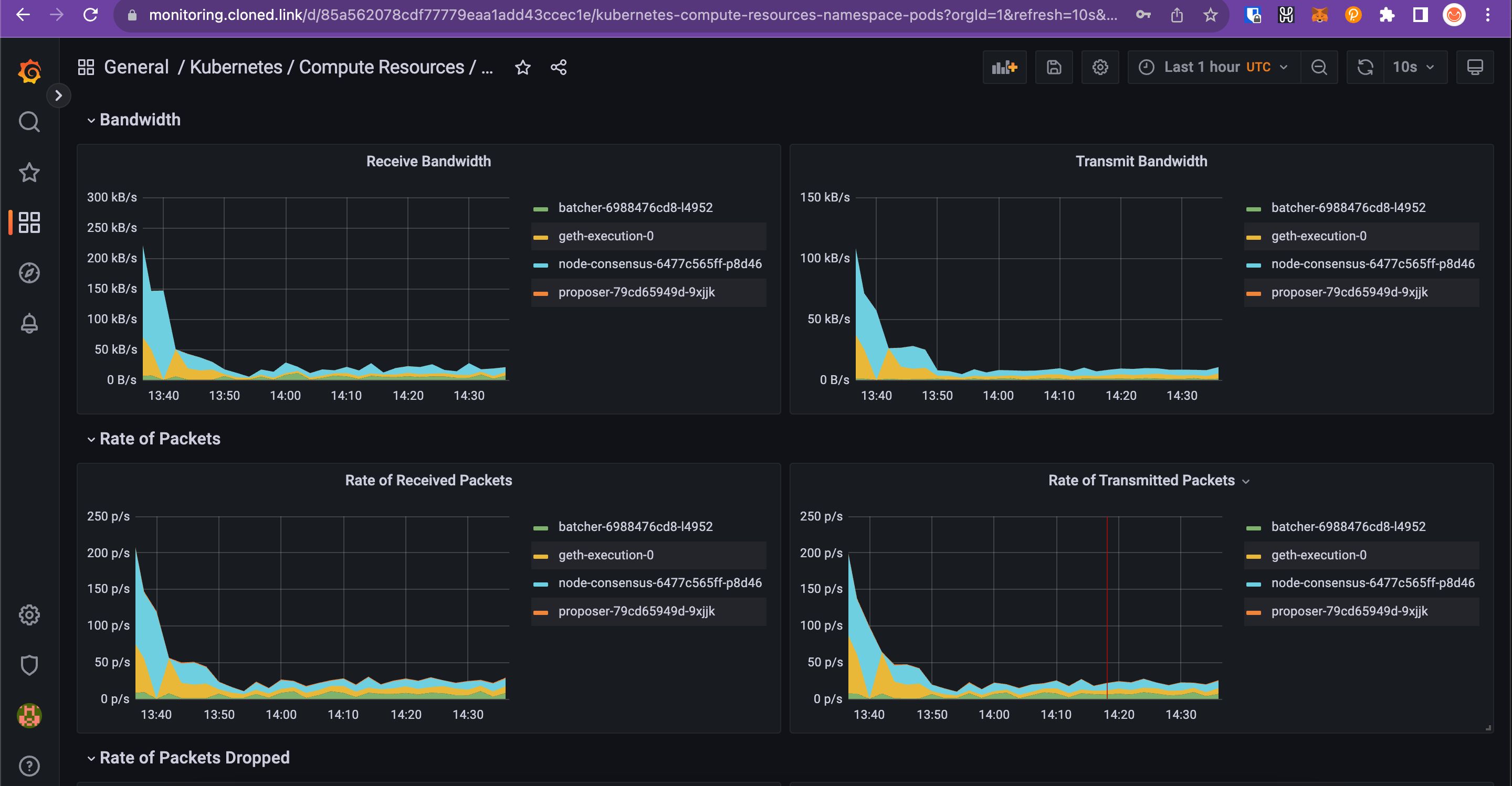The height and width of the screenshot is (786, 1512).
Task: Click the dashboard grid icon beside General
Action: pyautogui.click(x=86, y=67)
